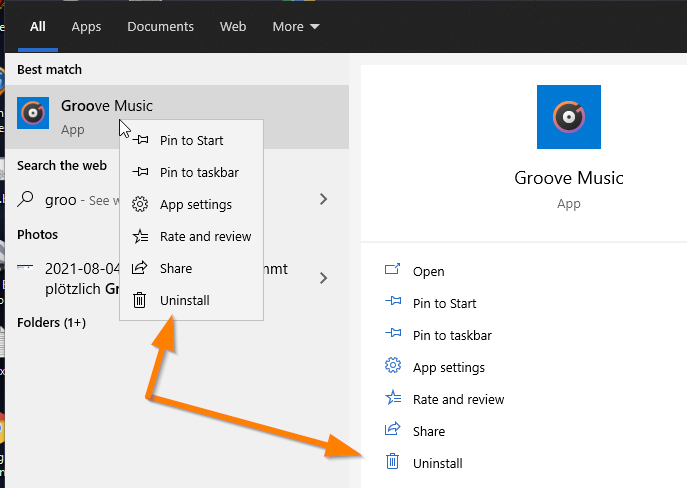The width and height of the screenshot is (687, 488).
Task: Expand the groo web search result arrow
Action: [323, 199]
